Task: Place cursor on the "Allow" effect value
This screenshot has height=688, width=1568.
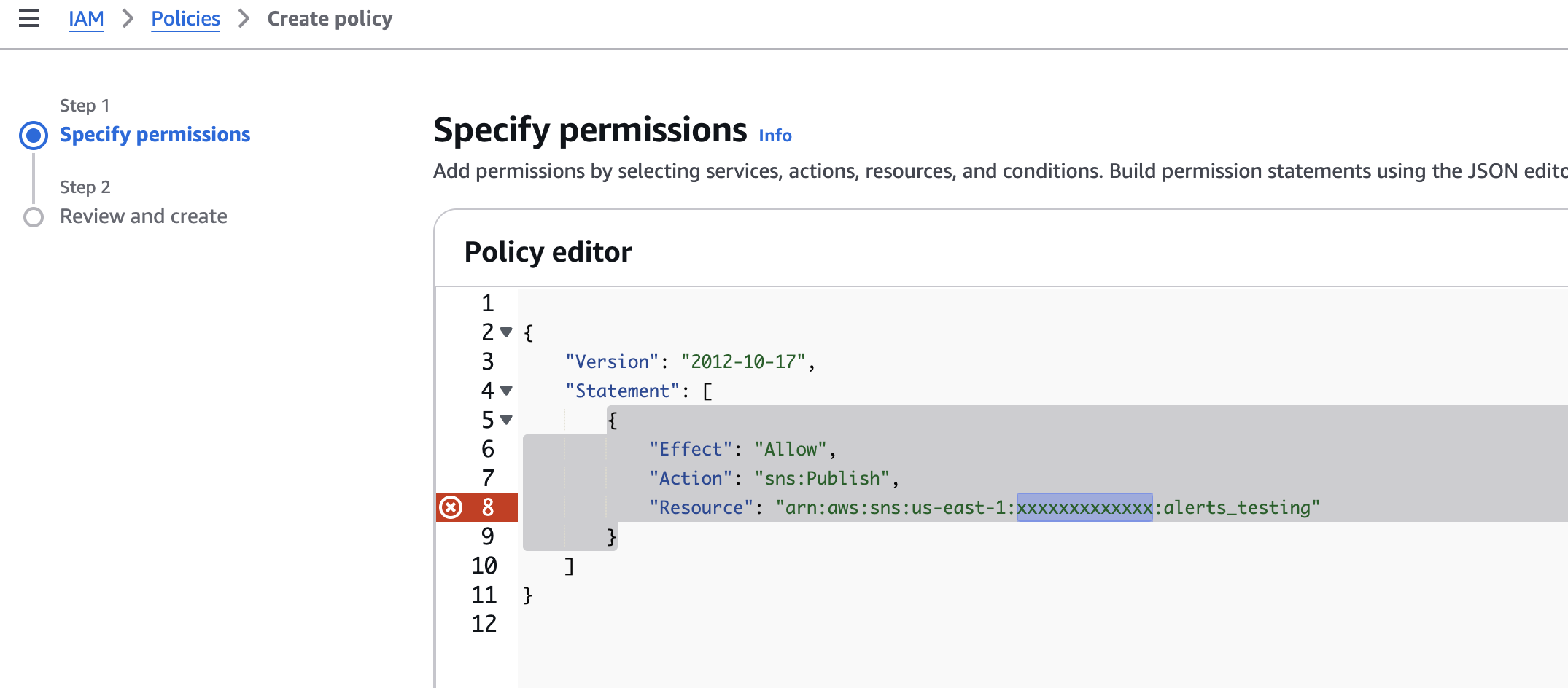Action: pyautogui.click(x=791, y=449)
